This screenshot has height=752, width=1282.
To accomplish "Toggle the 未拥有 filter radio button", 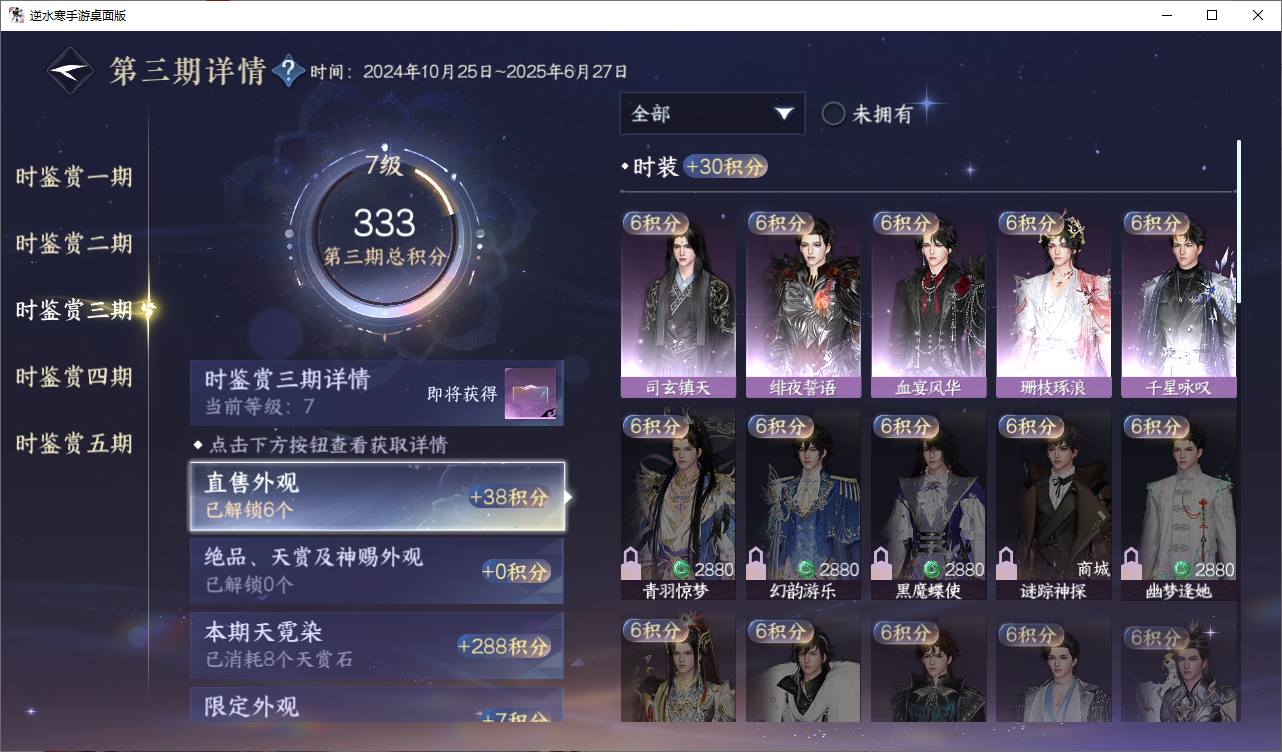I will click(833, 114).
